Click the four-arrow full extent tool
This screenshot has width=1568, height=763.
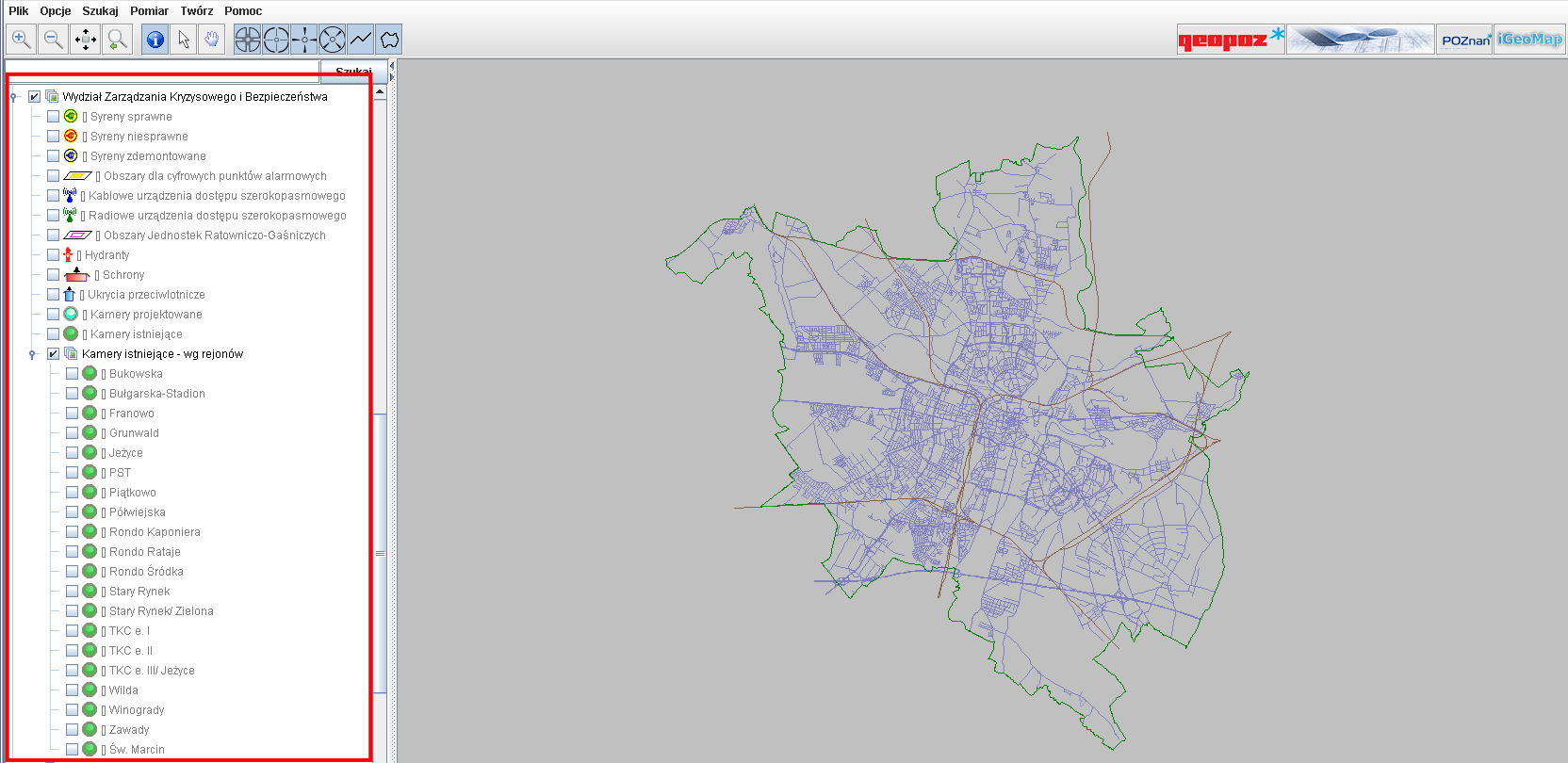(85, 40)
